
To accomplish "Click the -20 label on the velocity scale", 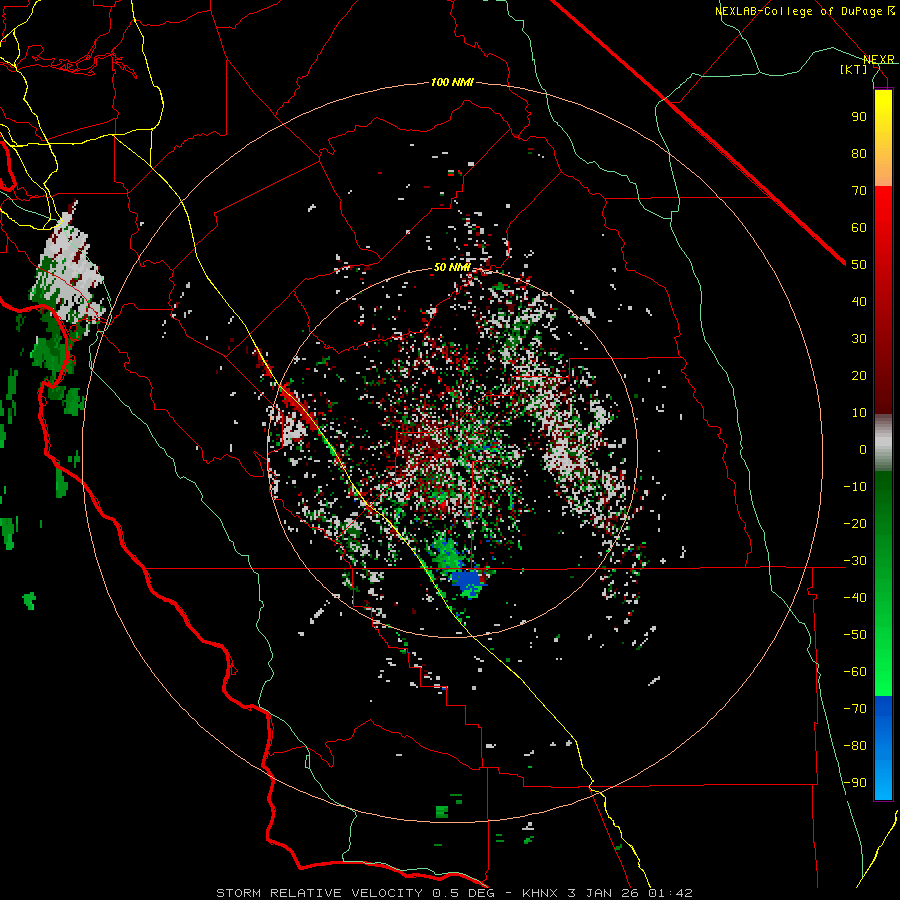I will click(x=855, y=523).
